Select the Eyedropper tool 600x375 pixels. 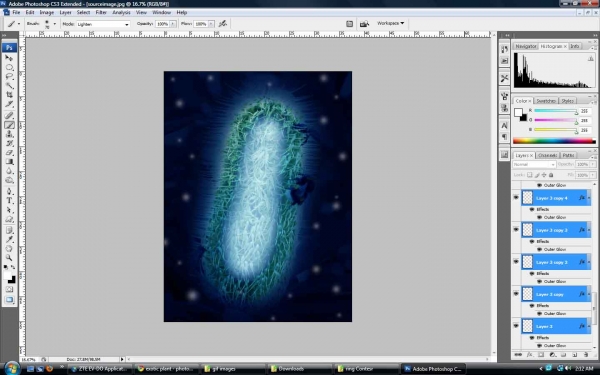tap(9, 240)
